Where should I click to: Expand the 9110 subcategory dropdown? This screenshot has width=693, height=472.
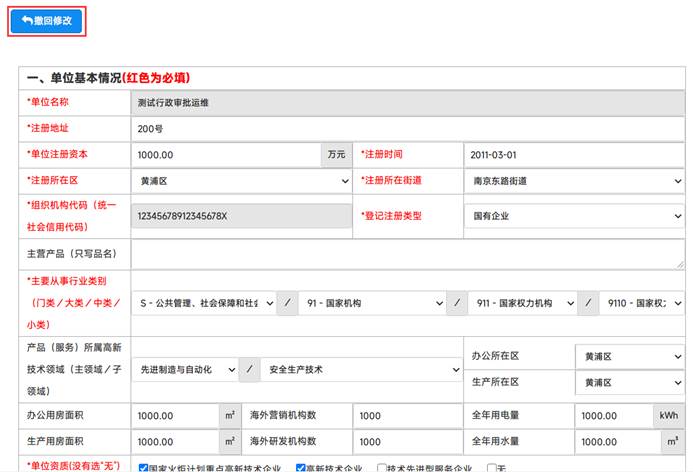641,304
